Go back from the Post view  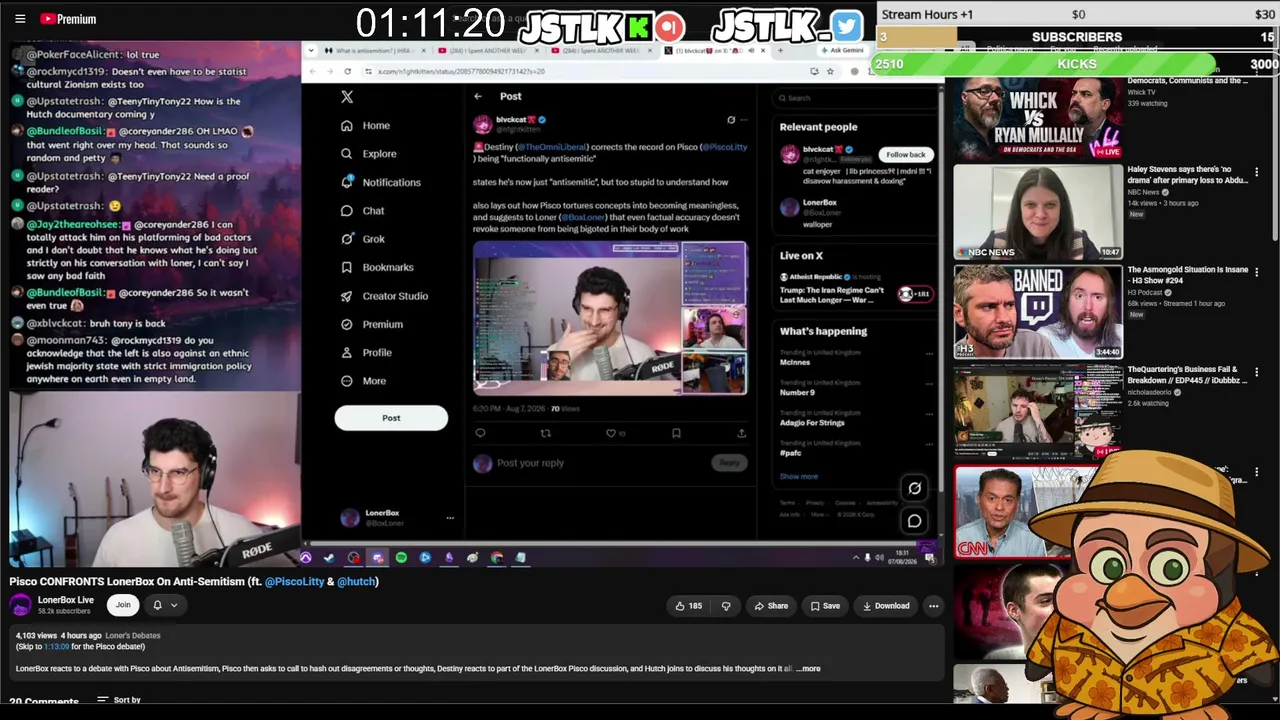click(x=478, y=97)
